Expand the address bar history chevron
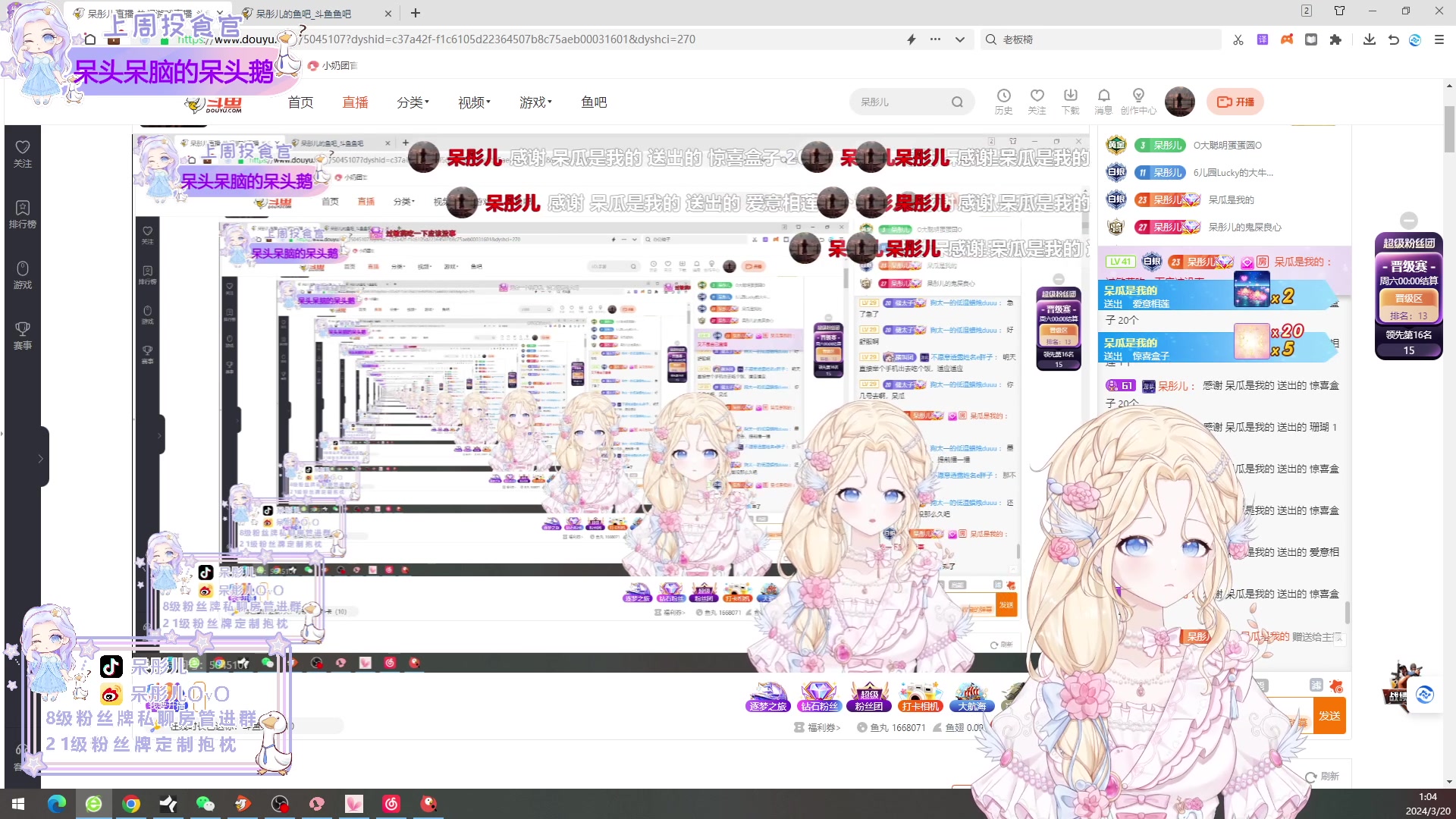Screen dimensions: 1456x819 pos(959,39)
